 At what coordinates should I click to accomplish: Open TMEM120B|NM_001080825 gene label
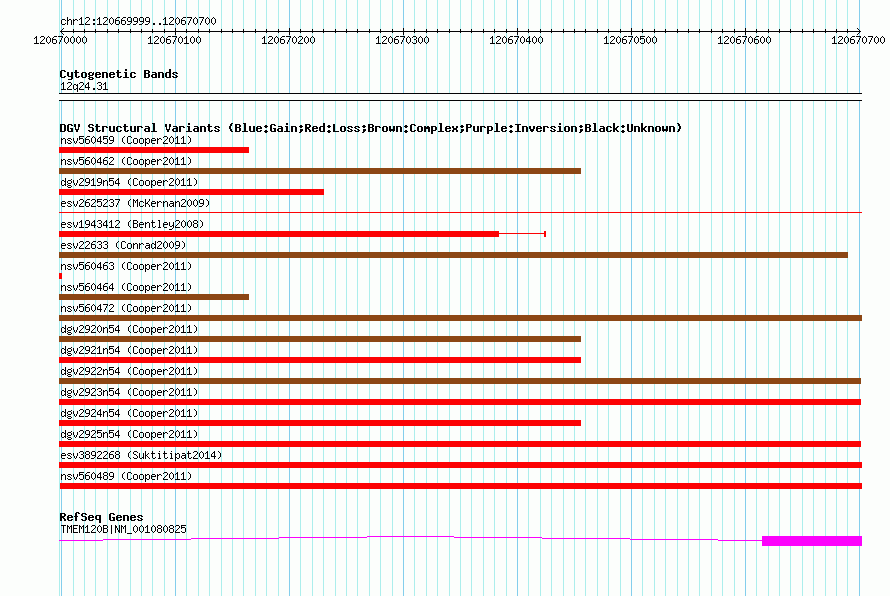click(123, 529)
